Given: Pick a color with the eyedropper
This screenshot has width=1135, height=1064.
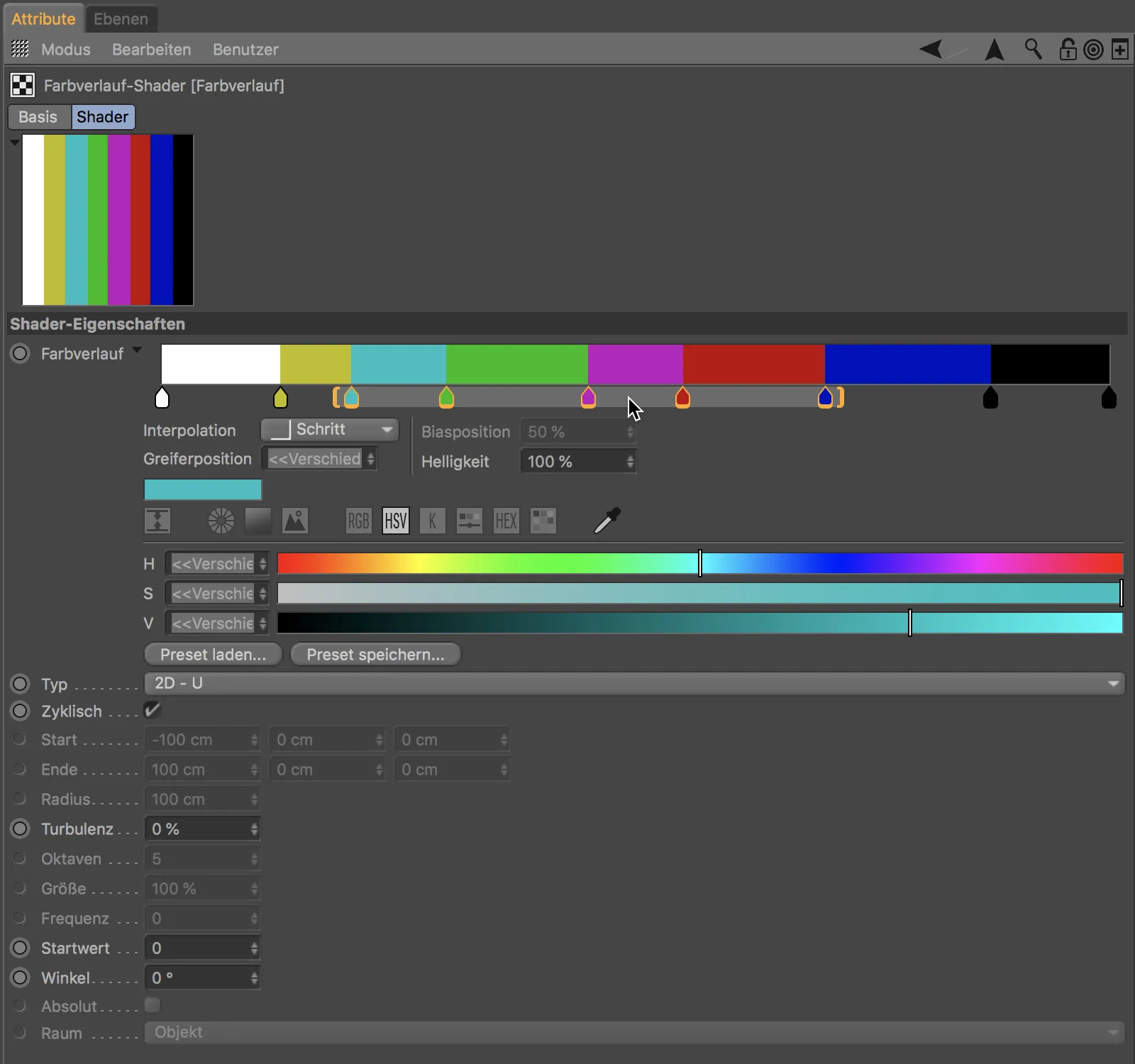Looking at the screenshot, I should click(x=607, y=520).
